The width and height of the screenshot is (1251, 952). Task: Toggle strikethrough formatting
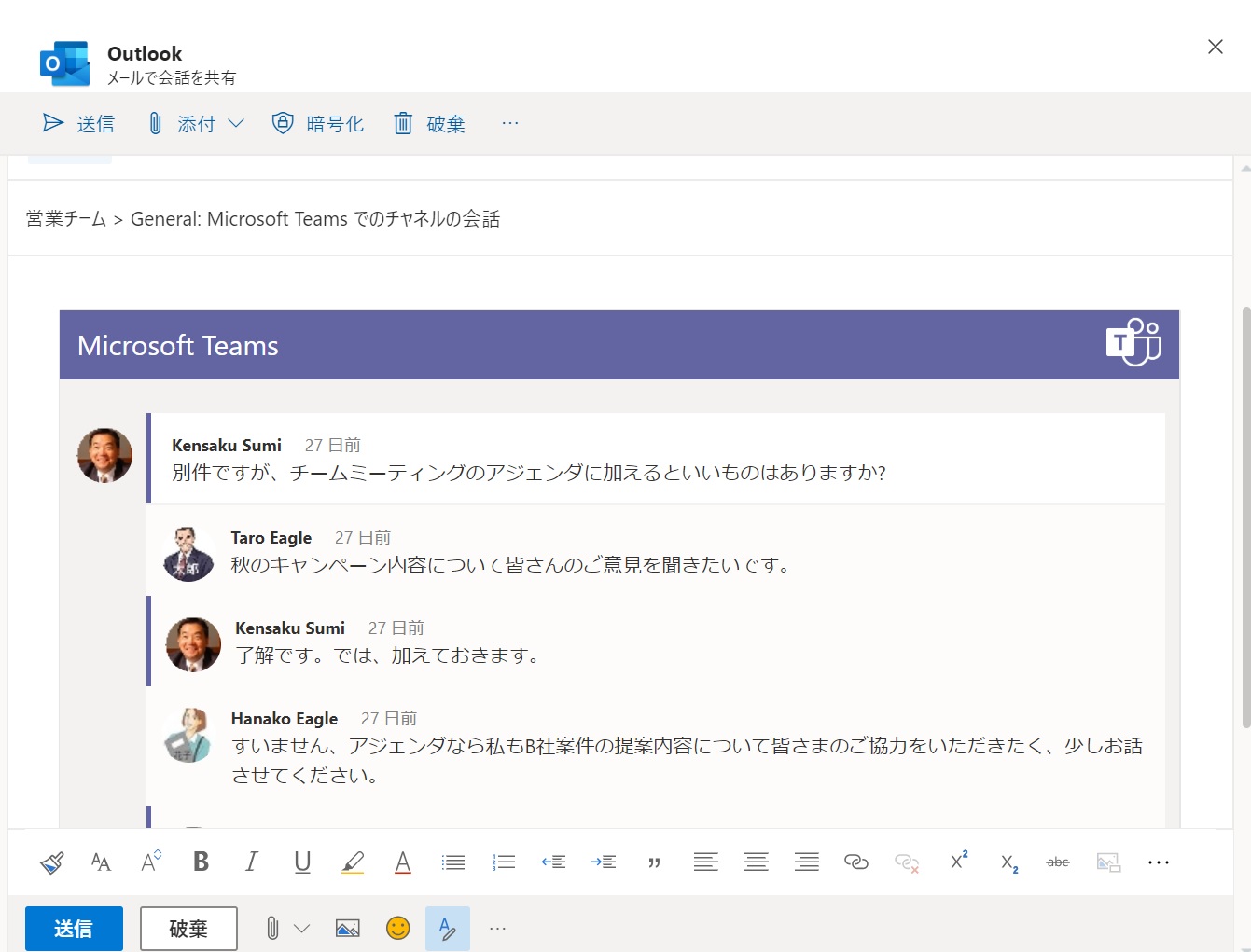(1058, 862)
